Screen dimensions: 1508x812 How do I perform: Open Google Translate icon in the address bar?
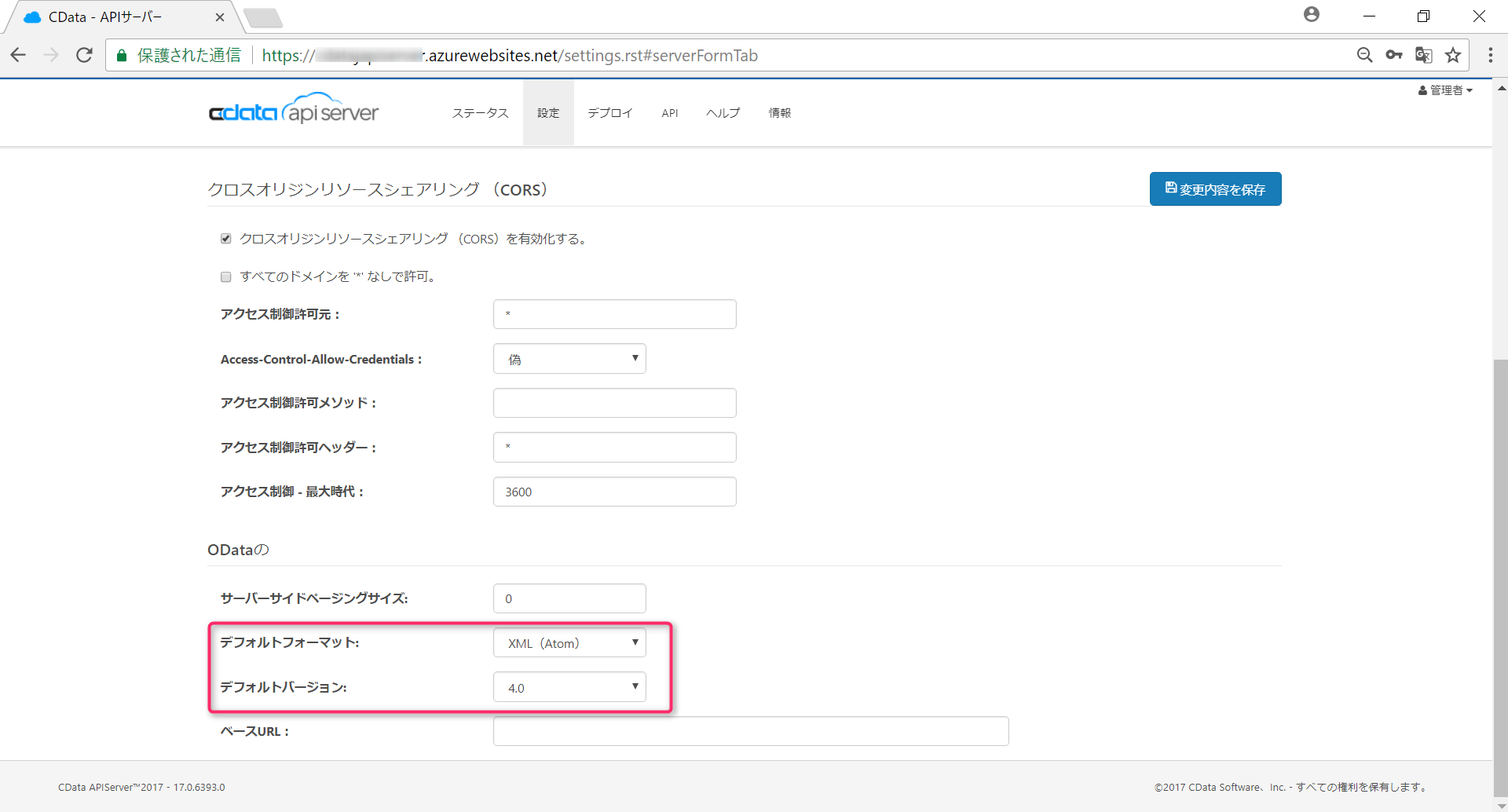1424,55
